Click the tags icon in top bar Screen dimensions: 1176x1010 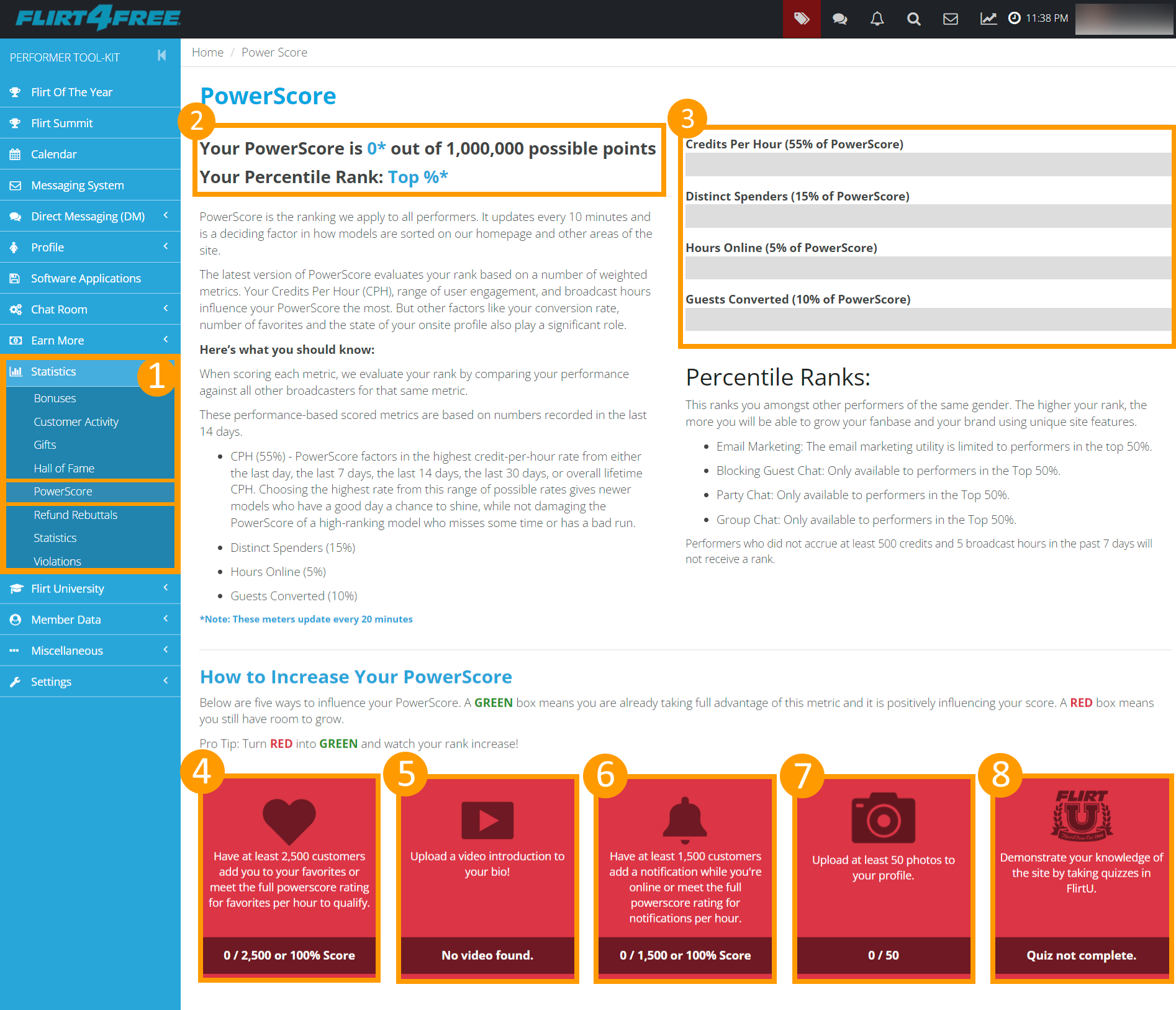click(x=802, y=19)
